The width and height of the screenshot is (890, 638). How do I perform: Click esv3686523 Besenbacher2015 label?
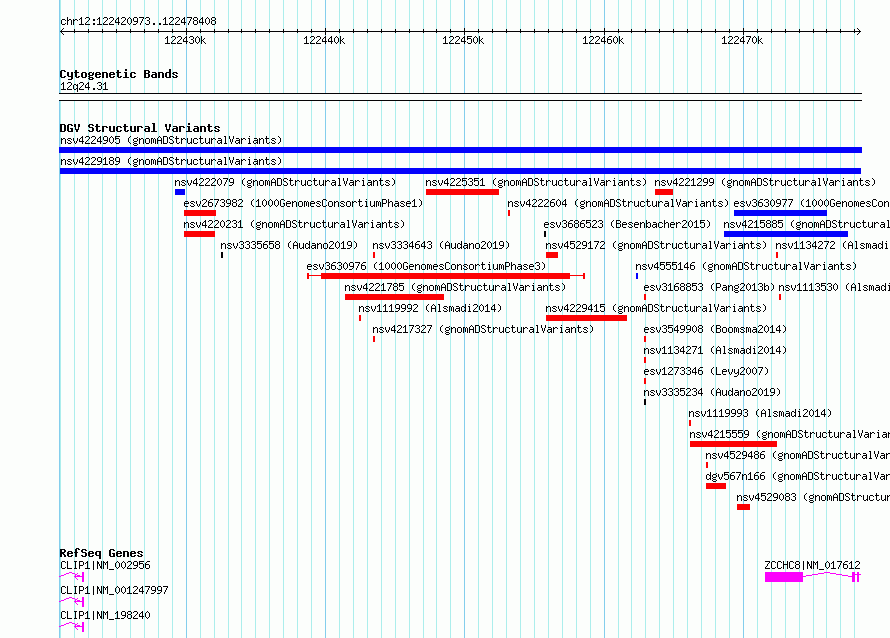[x=627, y=224]
